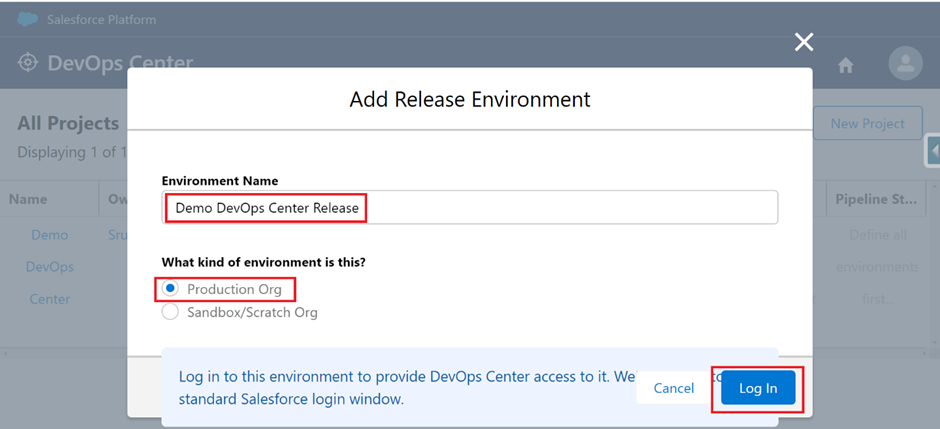The height and width of the screenshot is (429, 940).
Task: Click the 'Define all environments first...' status cell
Action: pos(878,267)
